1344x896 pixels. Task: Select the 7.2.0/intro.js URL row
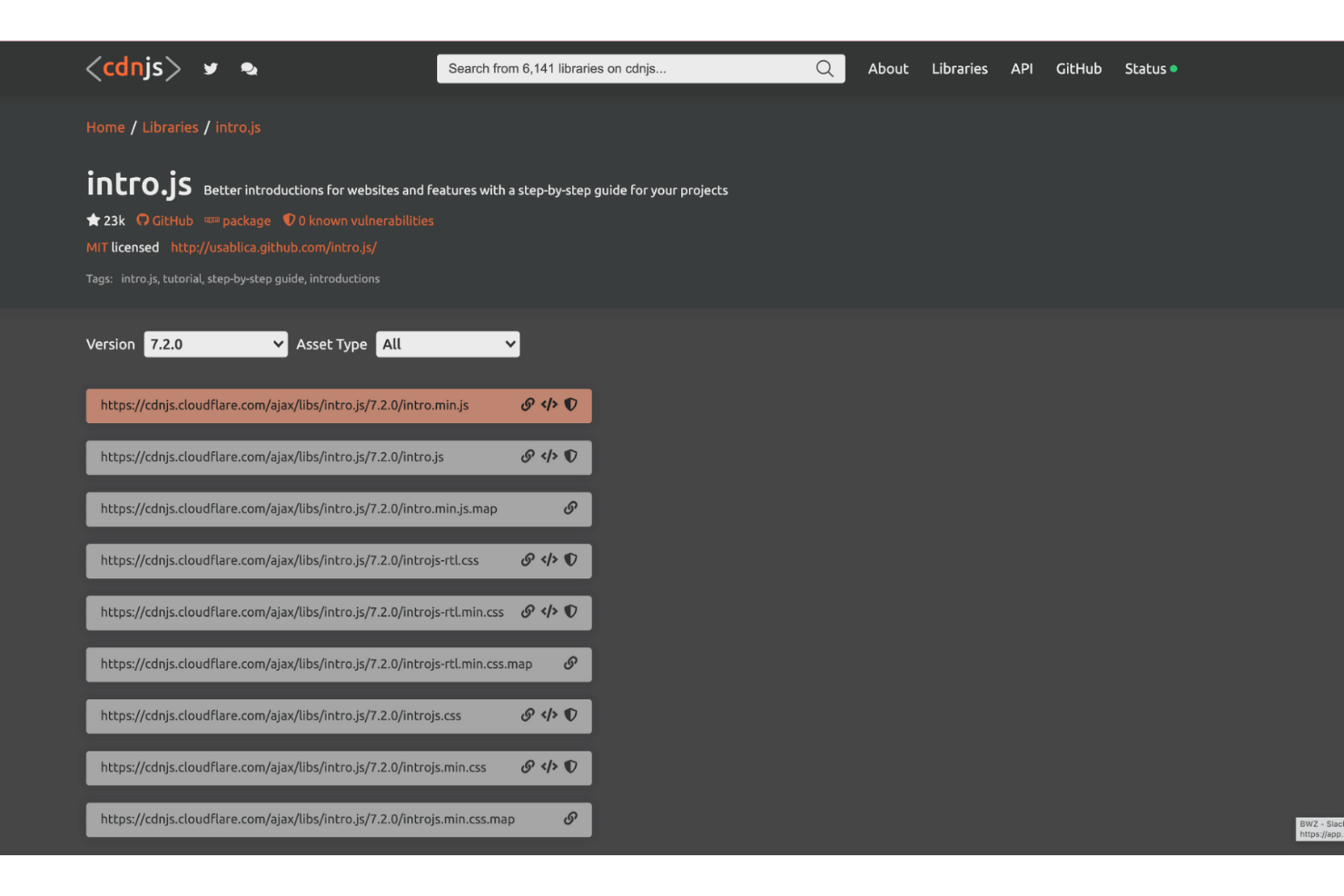pyautogui.click(x=339, y=458)
